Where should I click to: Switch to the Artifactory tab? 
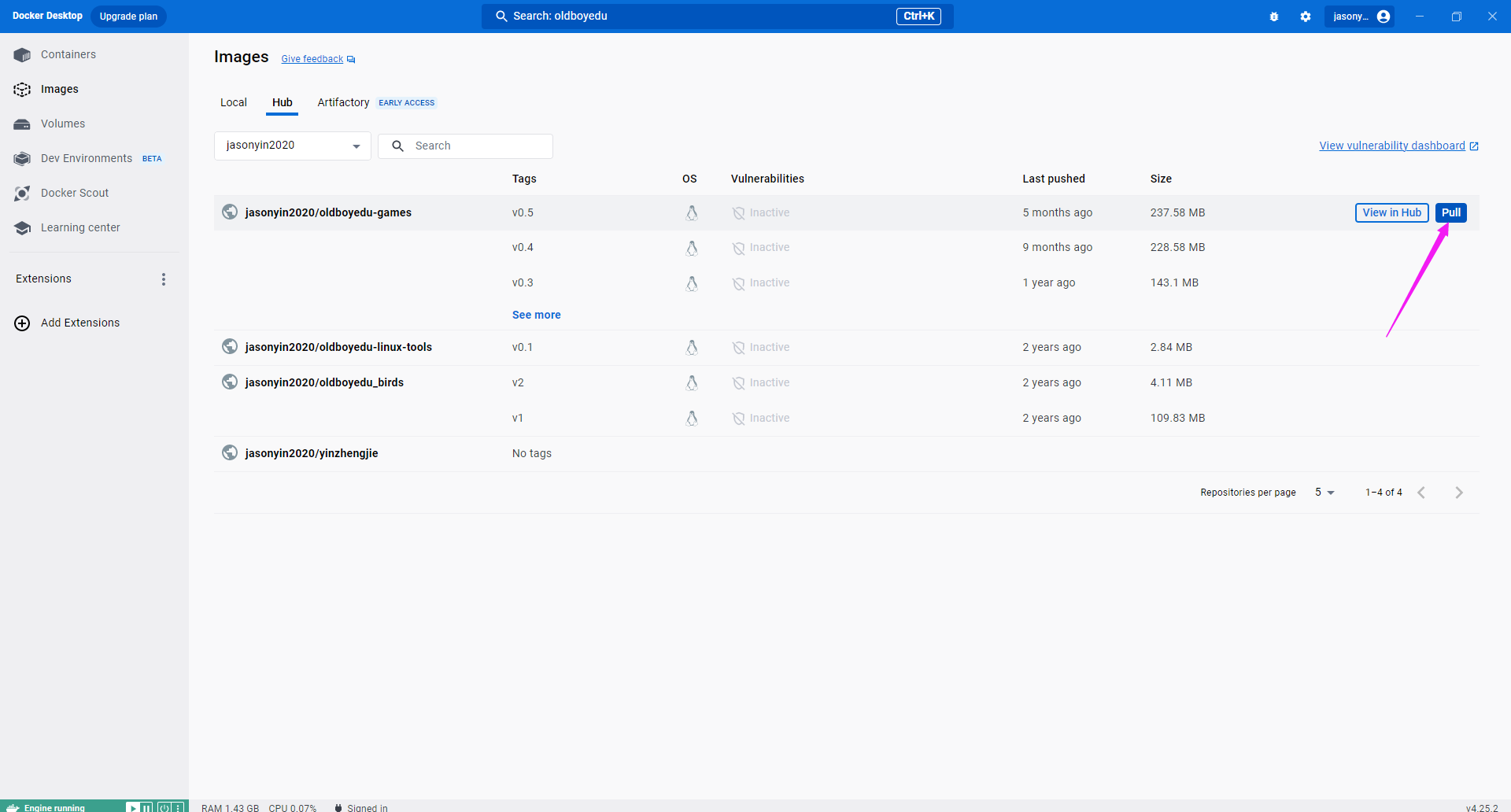343,102
